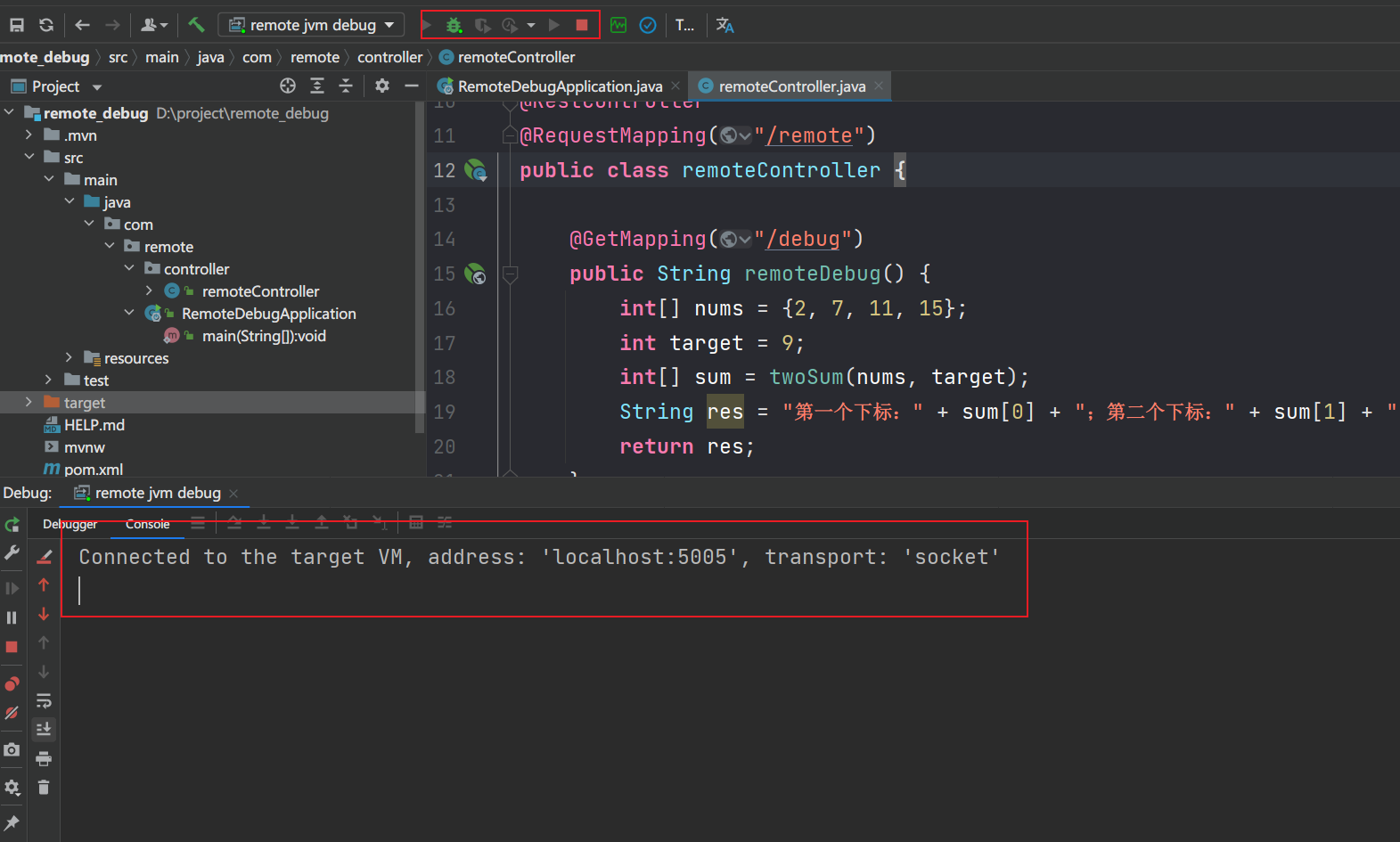Expand the resources folder chevron
Image resolution: width=1400 pixels, height=842 pixels.
point(70,357)
